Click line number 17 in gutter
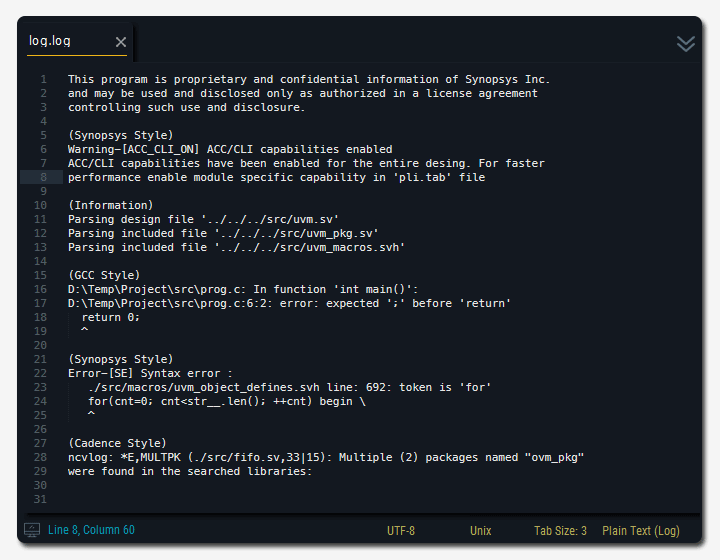The width and height of the screenshot is (720, 560). [x=40, y=303]
